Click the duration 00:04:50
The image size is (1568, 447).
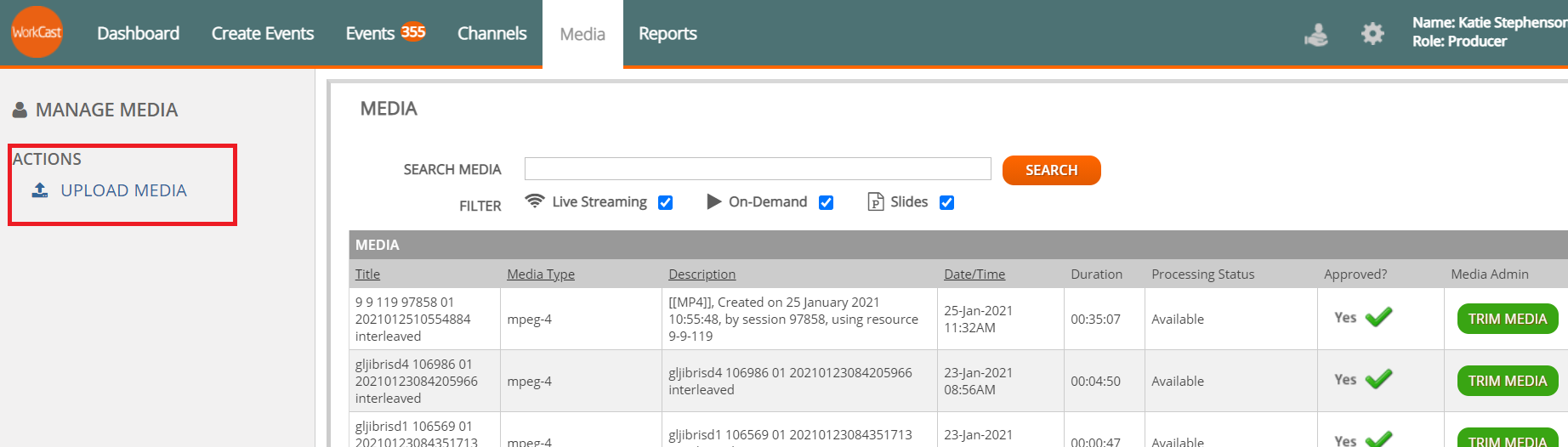point(1095,381)
